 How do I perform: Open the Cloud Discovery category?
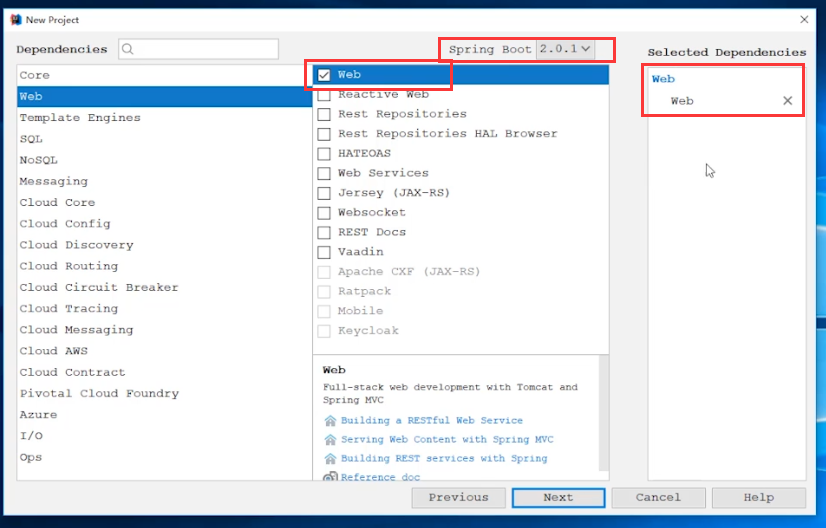pos(164,245)
